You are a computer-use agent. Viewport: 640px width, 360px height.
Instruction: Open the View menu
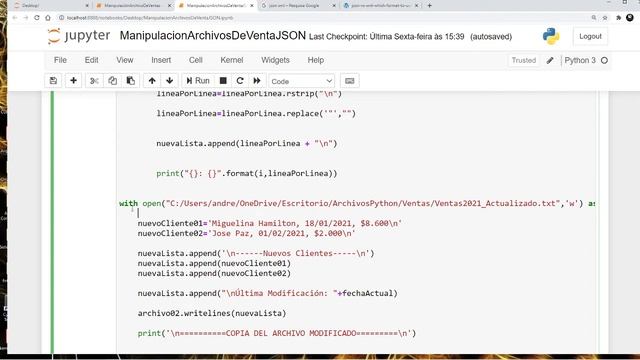(x=125, y=60)
